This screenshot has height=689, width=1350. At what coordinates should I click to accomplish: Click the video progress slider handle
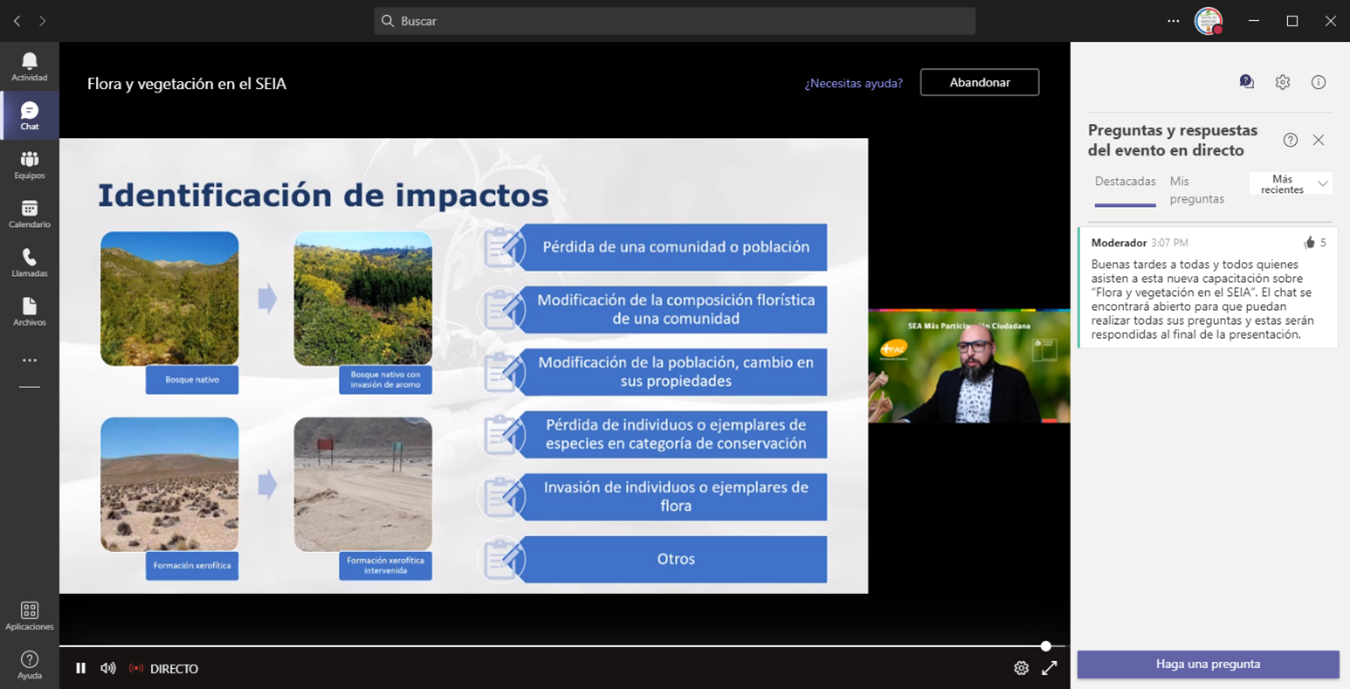1046,646
